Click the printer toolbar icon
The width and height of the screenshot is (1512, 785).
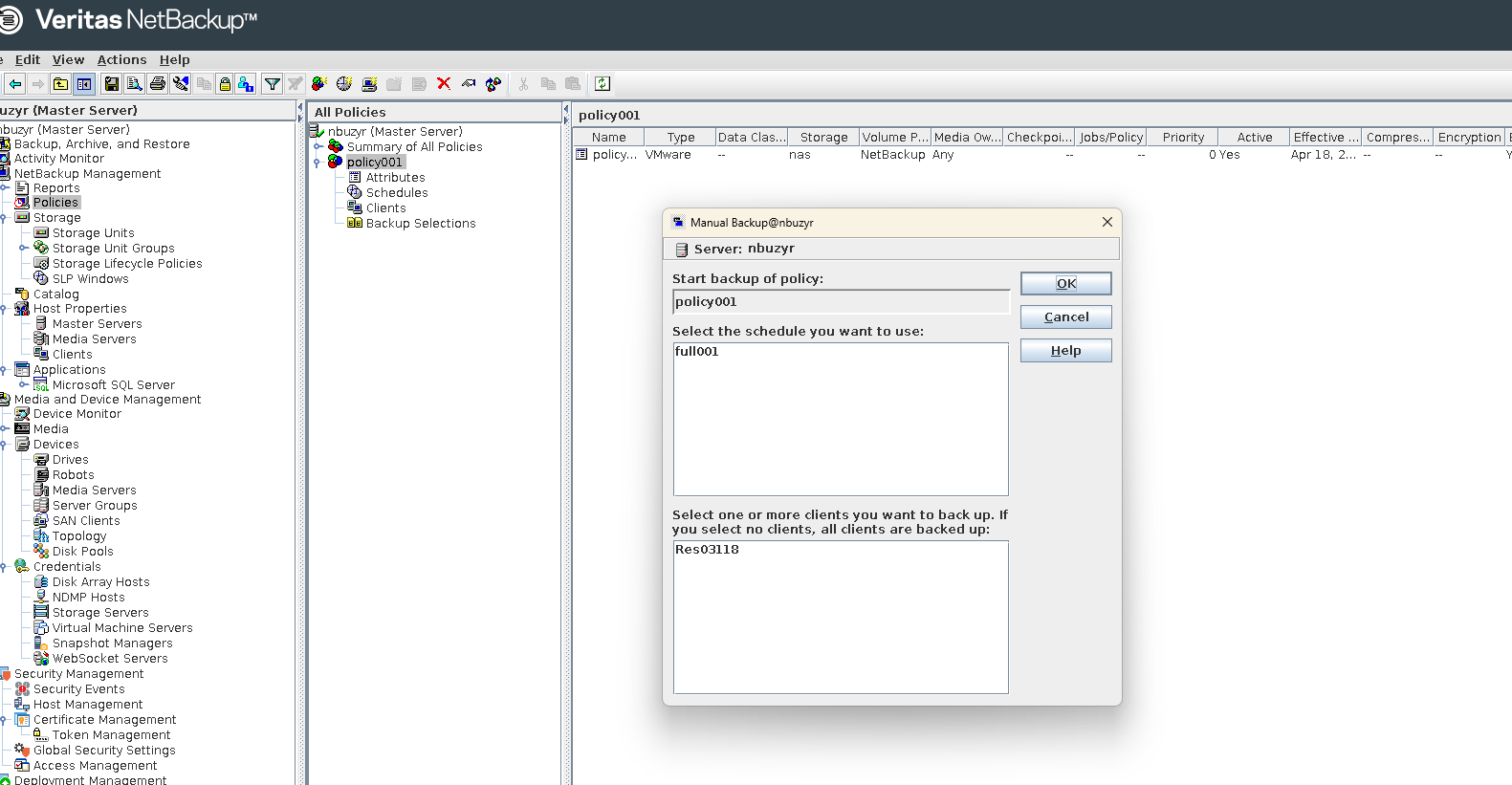pos(158,84)
